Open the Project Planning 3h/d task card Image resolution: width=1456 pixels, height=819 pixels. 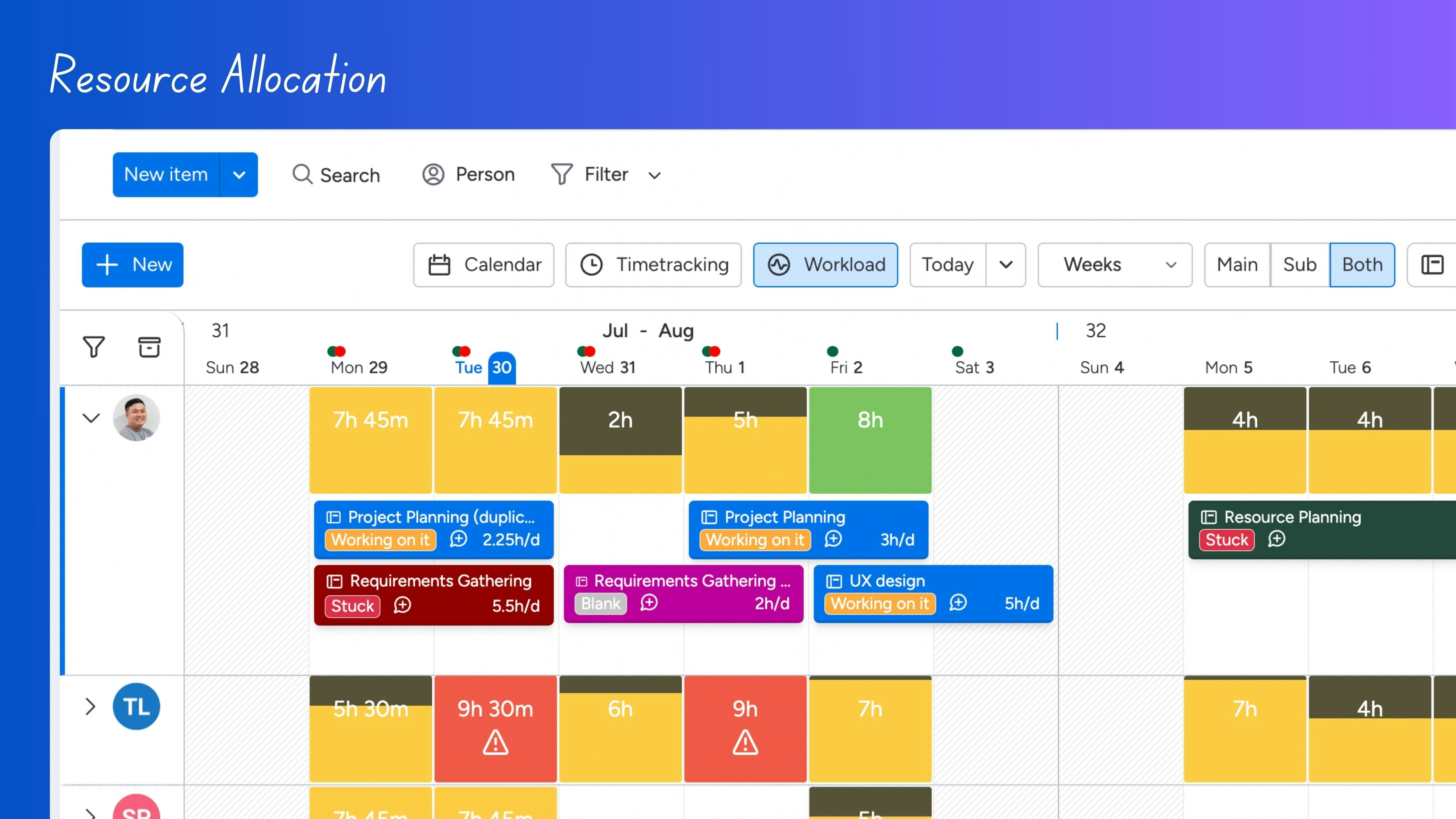click(x=809, y=529)
